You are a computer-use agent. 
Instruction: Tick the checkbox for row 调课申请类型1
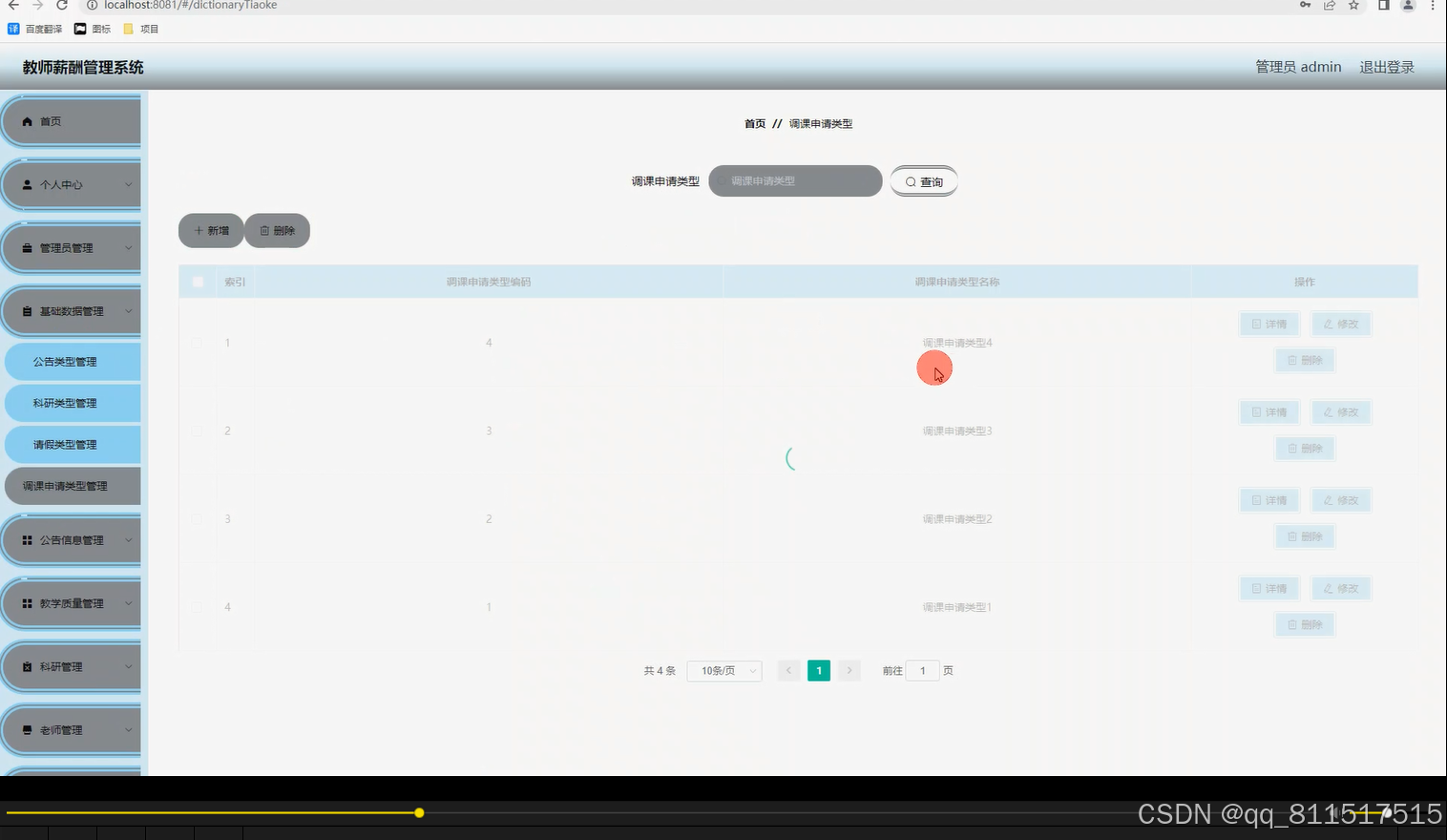(197, 607)
